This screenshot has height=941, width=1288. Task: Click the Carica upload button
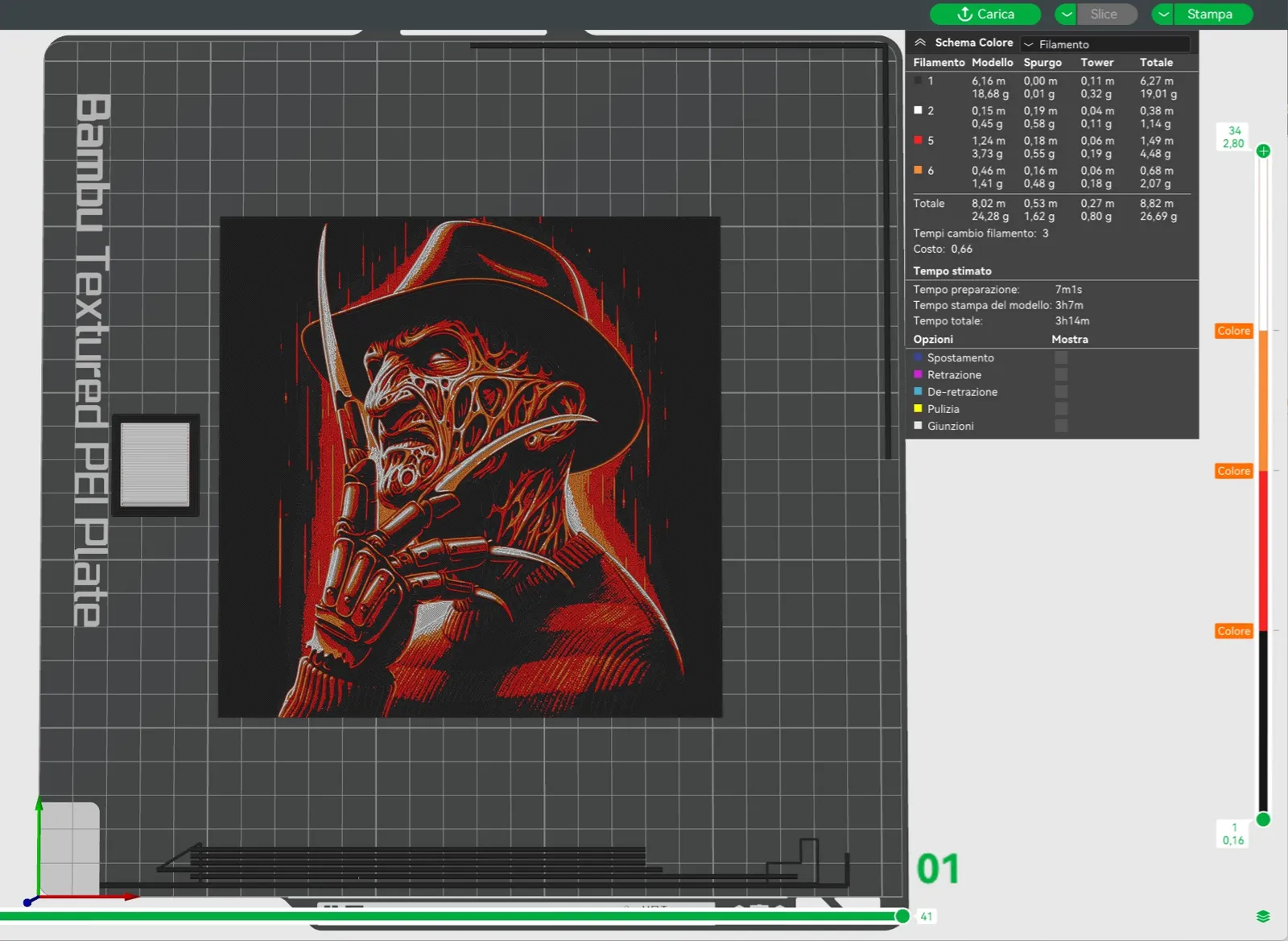985,14
